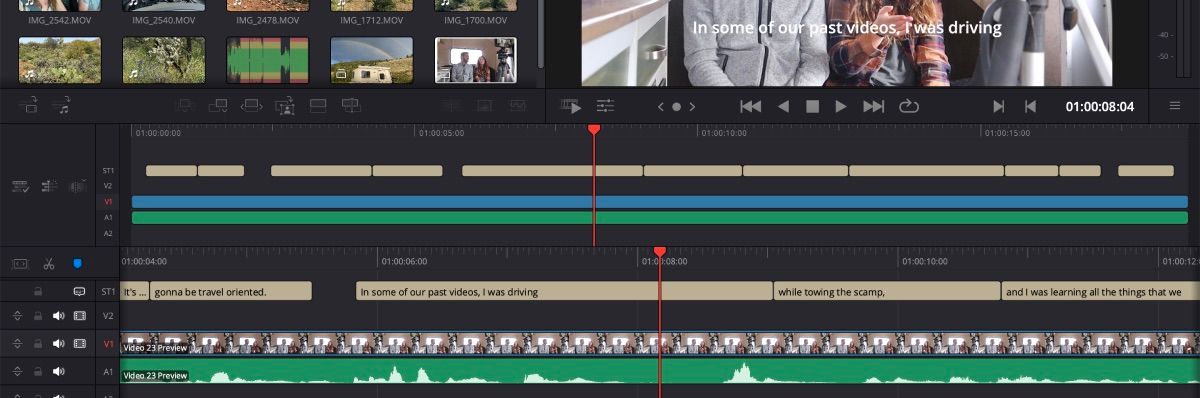Select IMG_2478.MOV clip label
The image size is (1200, 398).
[x=267, y=20]
